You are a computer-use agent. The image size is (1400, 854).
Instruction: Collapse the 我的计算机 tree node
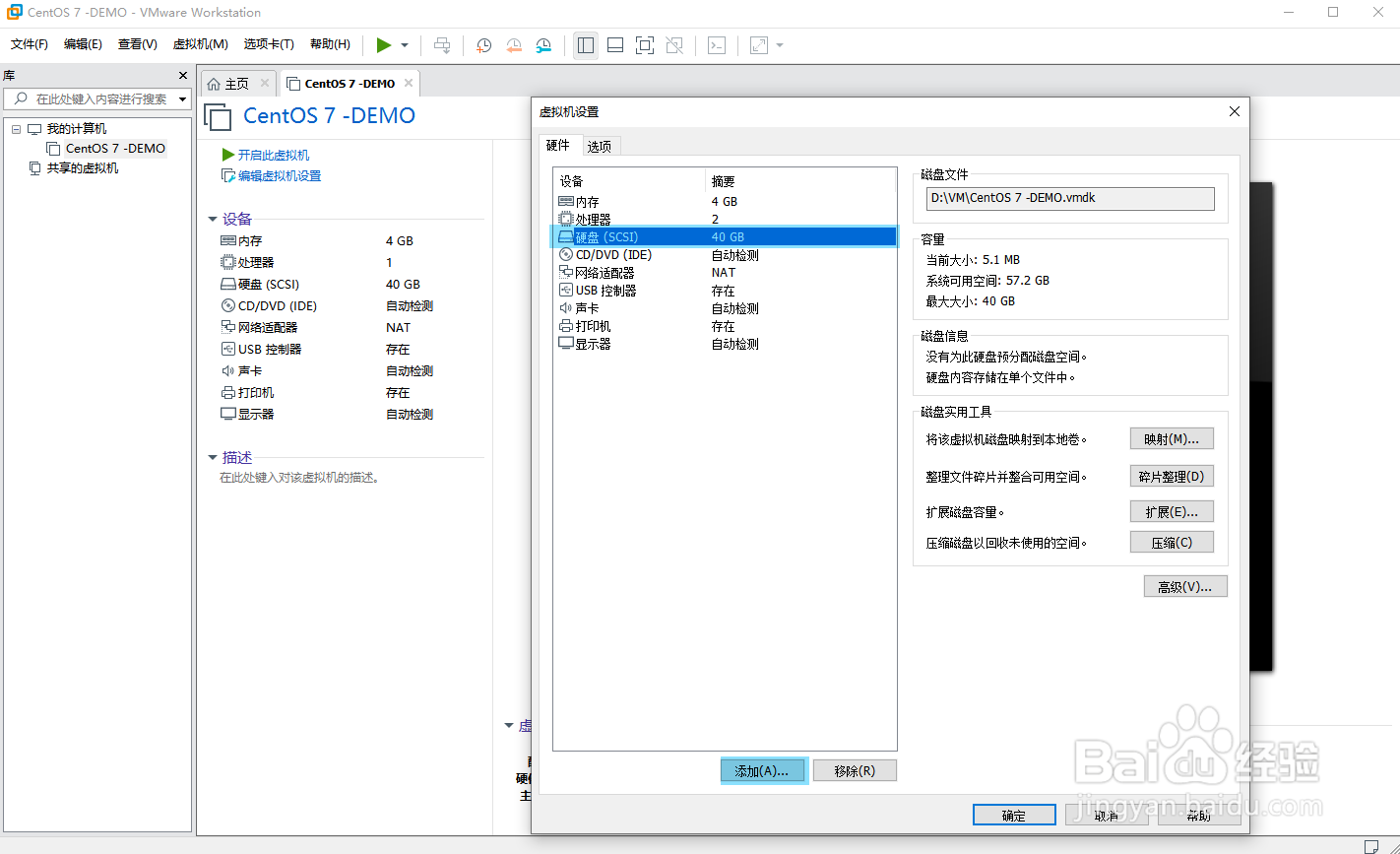coord(17,129)
